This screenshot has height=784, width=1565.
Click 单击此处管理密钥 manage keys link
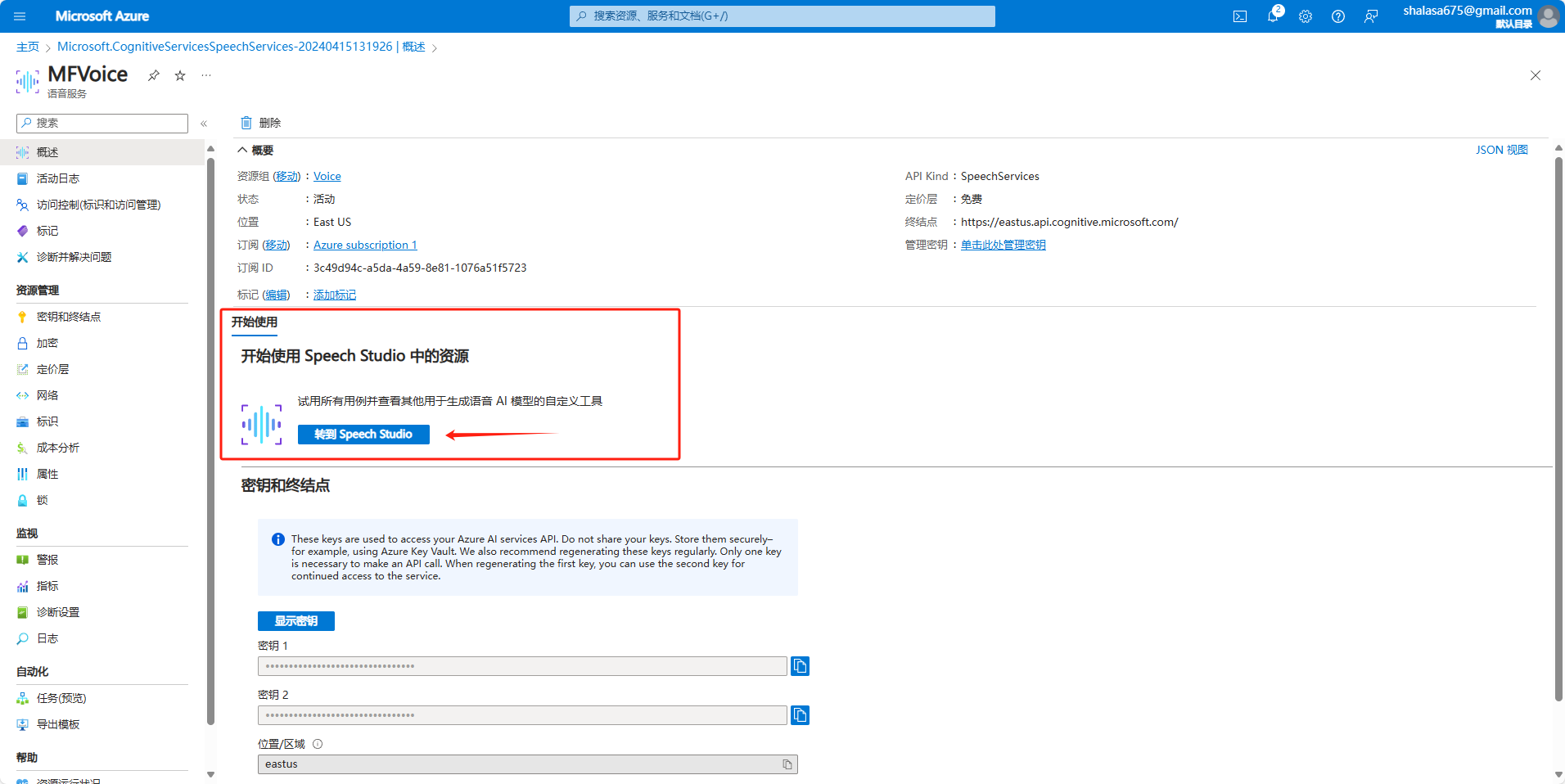(x=1003, y=245)
